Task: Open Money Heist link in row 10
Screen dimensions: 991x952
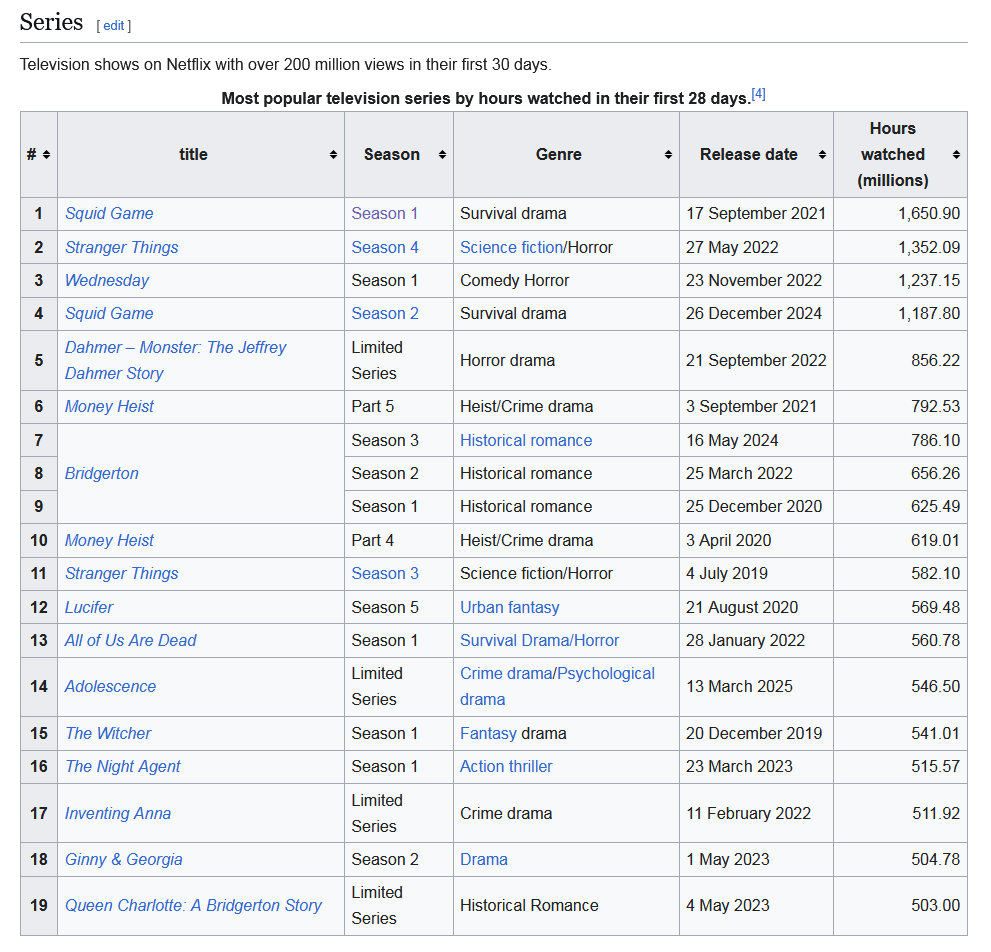Action: (x=109, y=540)
